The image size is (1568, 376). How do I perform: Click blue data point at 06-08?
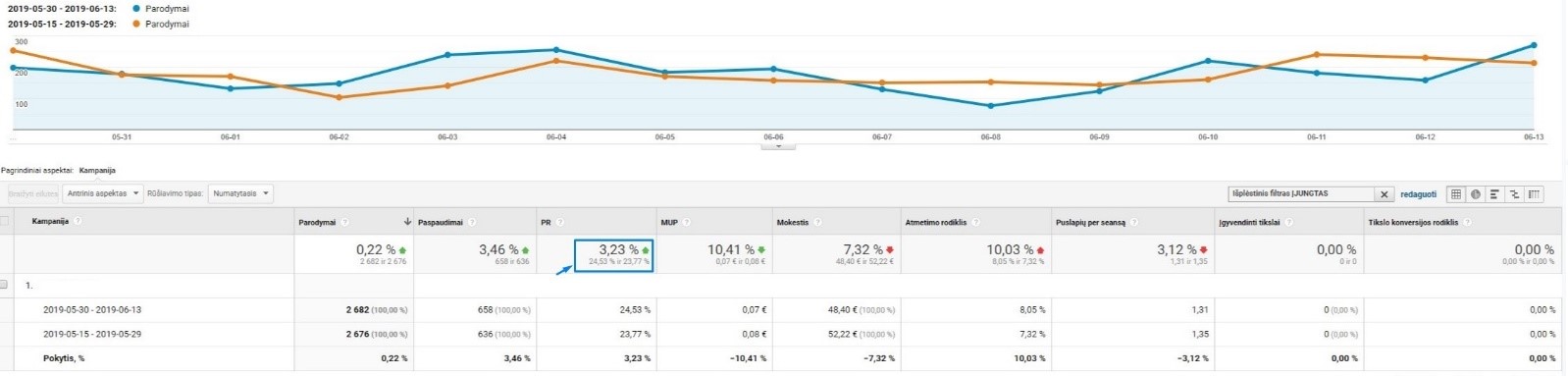click(x=990, y=106)
